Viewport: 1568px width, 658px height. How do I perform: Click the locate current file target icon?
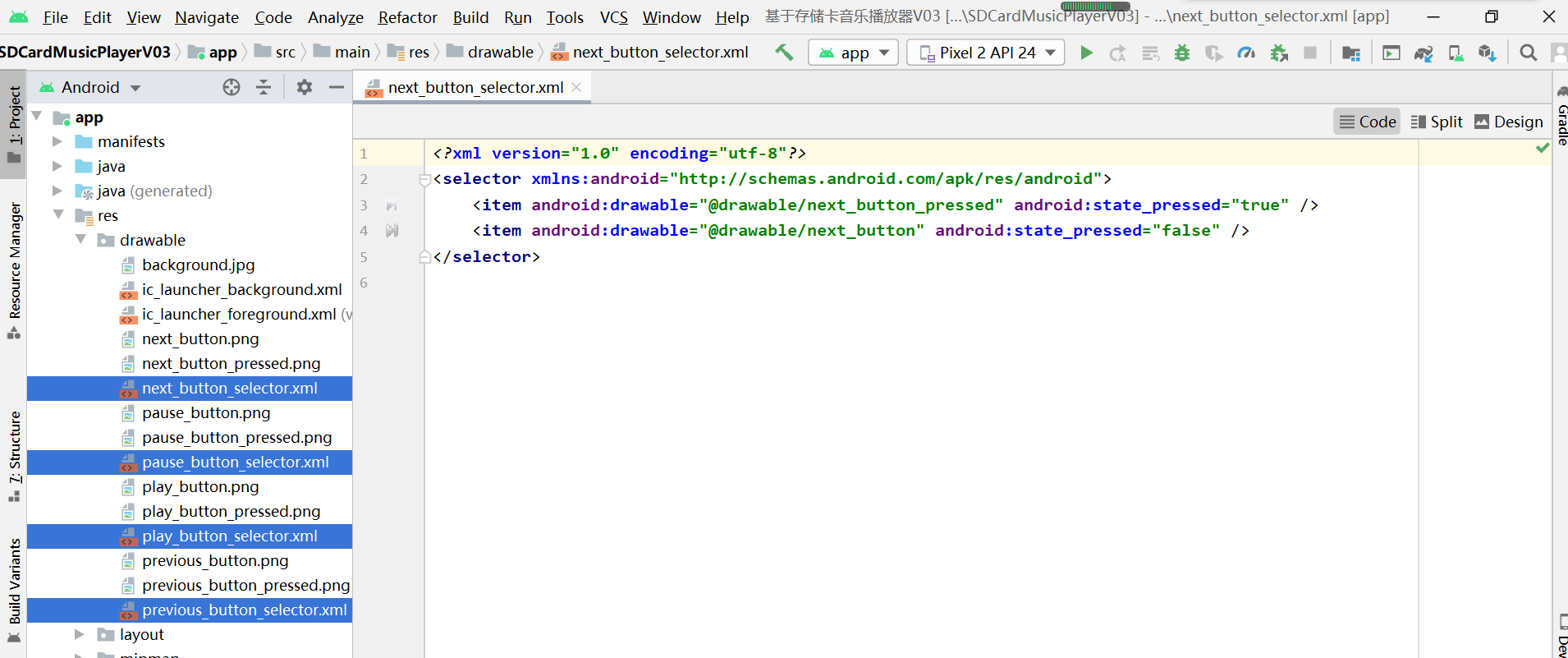[232, 87]
